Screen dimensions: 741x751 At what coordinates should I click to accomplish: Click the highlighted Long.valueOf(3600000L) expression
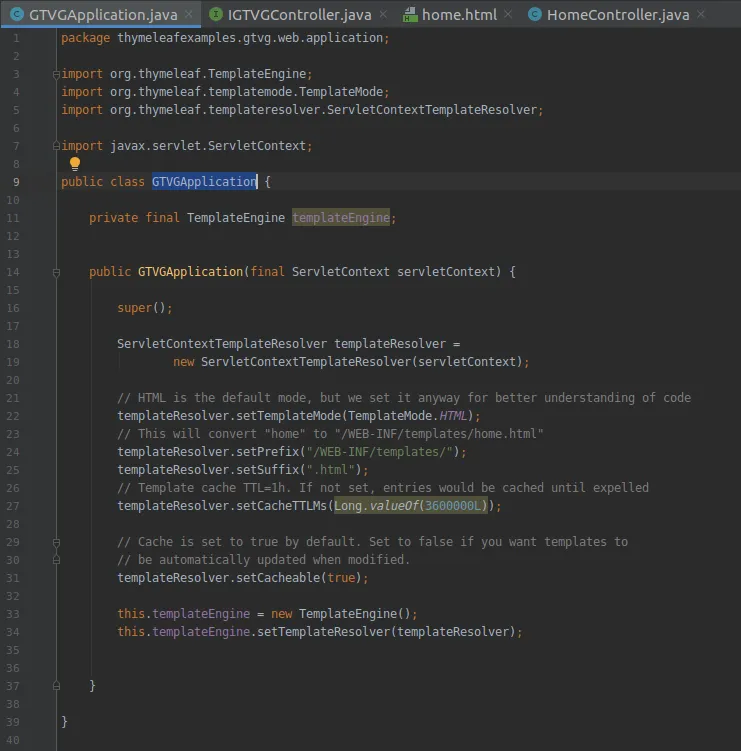click(410, 506)
